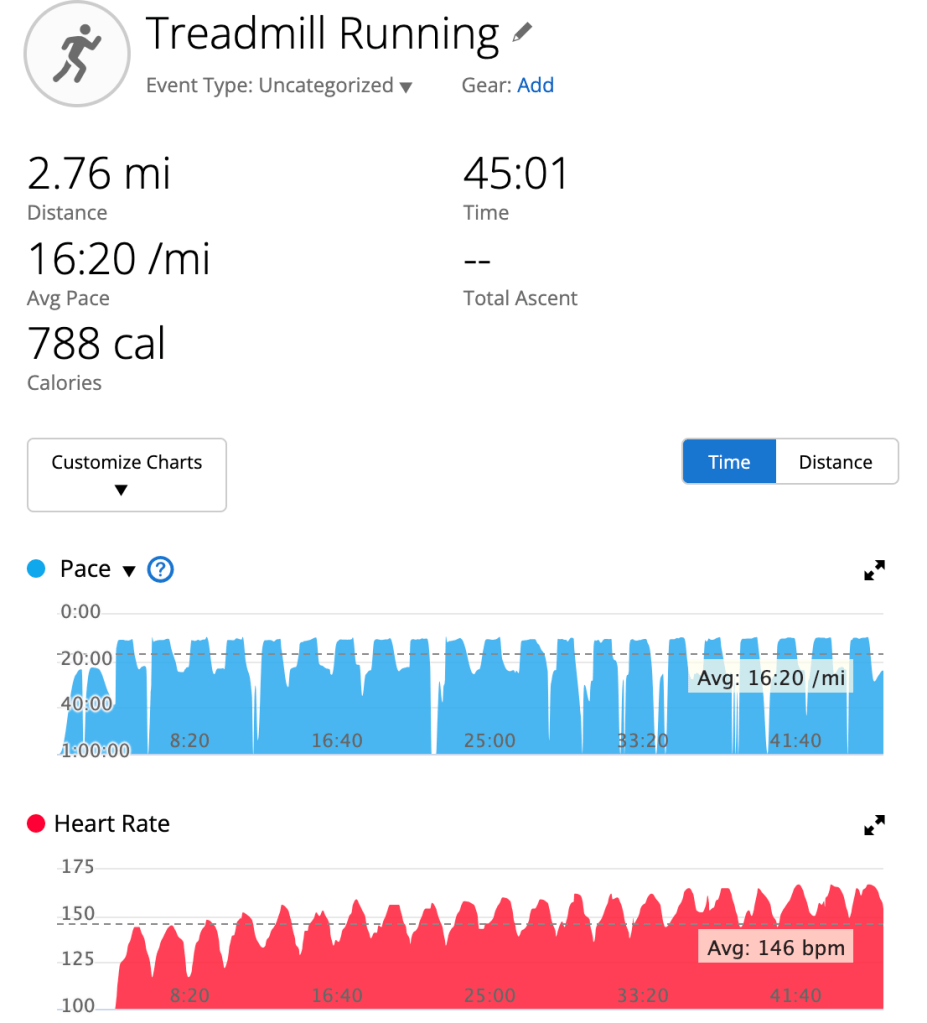Click the treadmill running activity icon

(x=77, y=54)
